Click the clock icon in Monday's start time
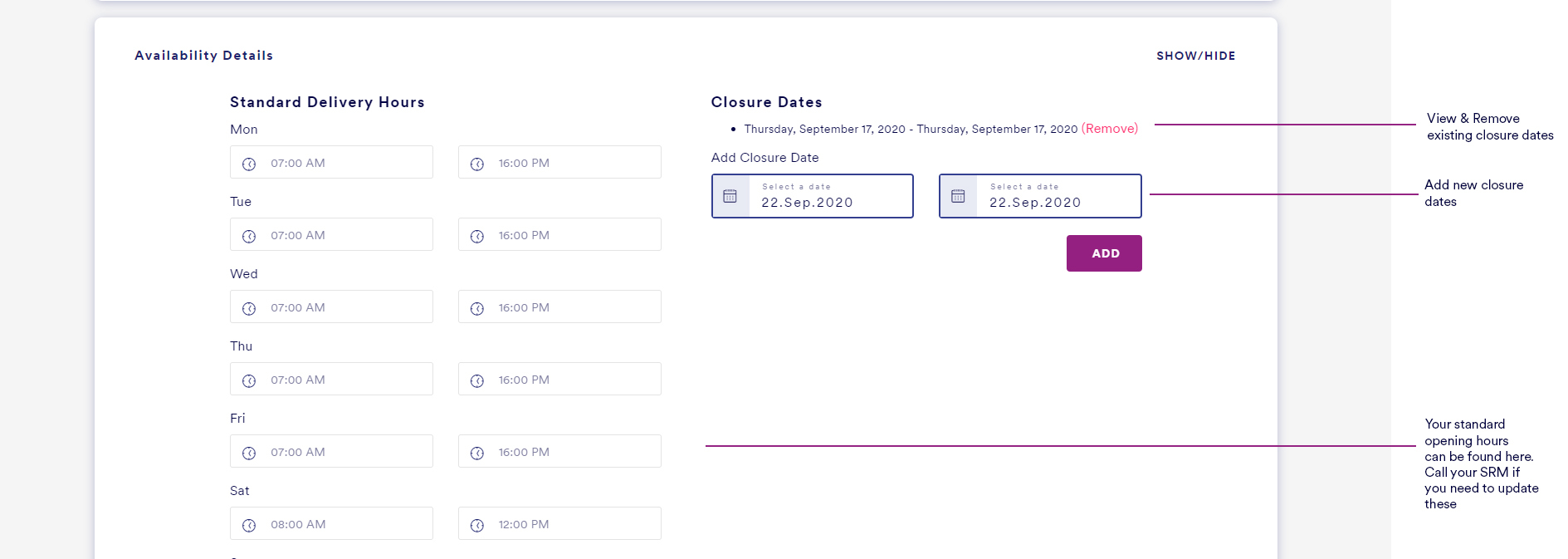 point(249,164)
